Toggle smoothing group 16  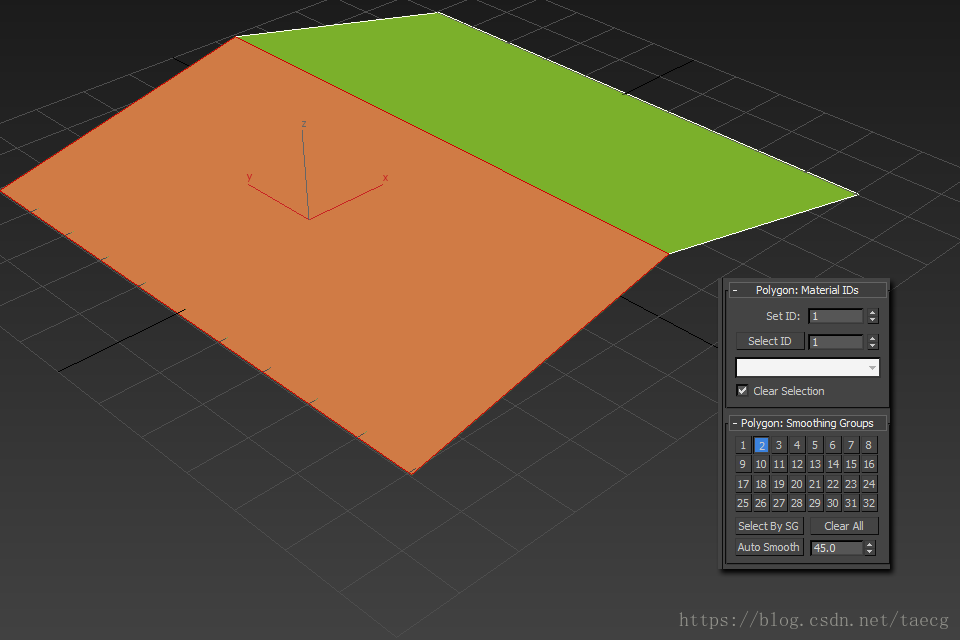869,464
